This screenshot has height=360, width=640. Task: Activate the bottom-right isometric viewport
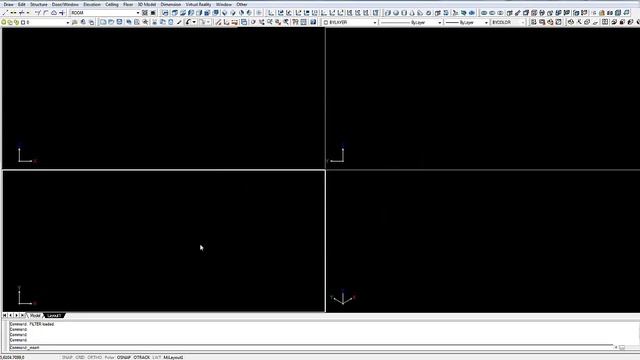click(483, 241)
